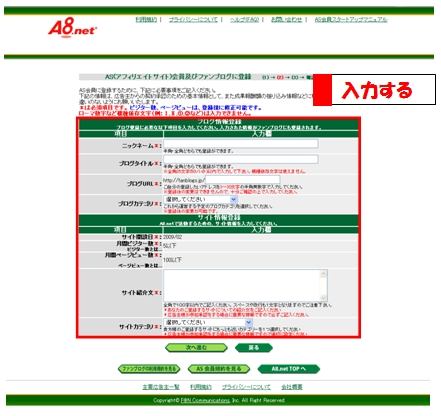Screen dimensions: 441x416
Task: Click the サイト紹介文 scrollbar down arrow
Action: tap(323, 297)
